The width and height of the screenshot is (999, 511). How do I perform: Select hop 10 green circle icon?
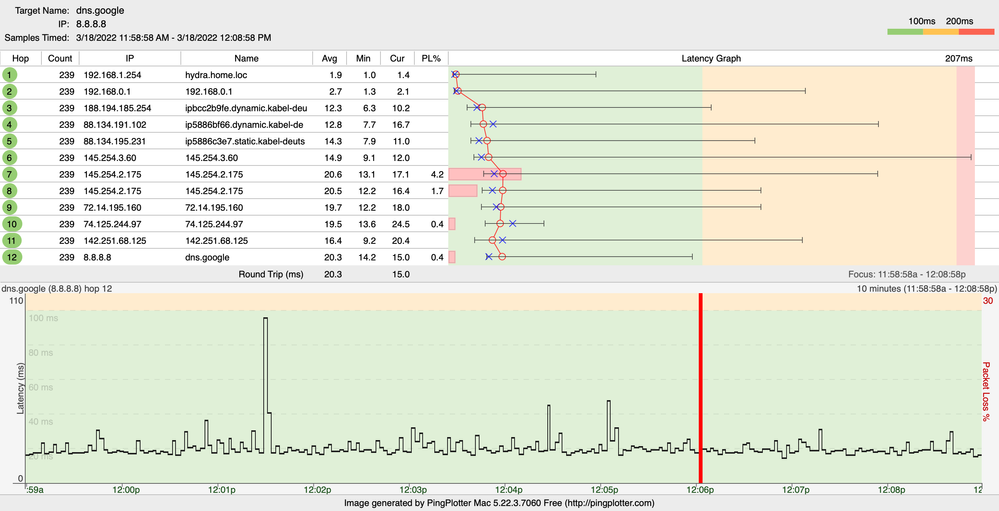pyautogui.click(x=12, y=224)
